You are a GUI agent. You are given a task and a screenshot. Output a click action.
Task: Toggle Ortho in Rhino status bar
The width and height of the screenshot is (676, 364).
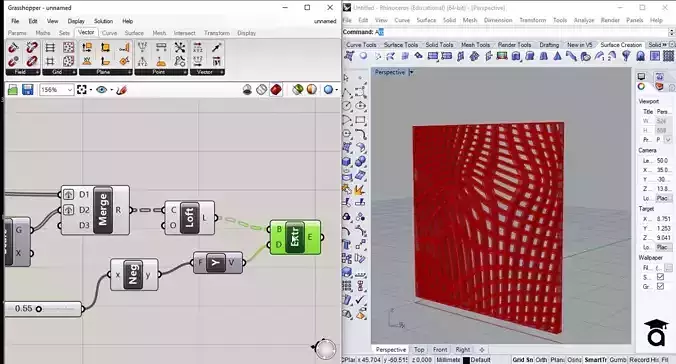(541, 360)
